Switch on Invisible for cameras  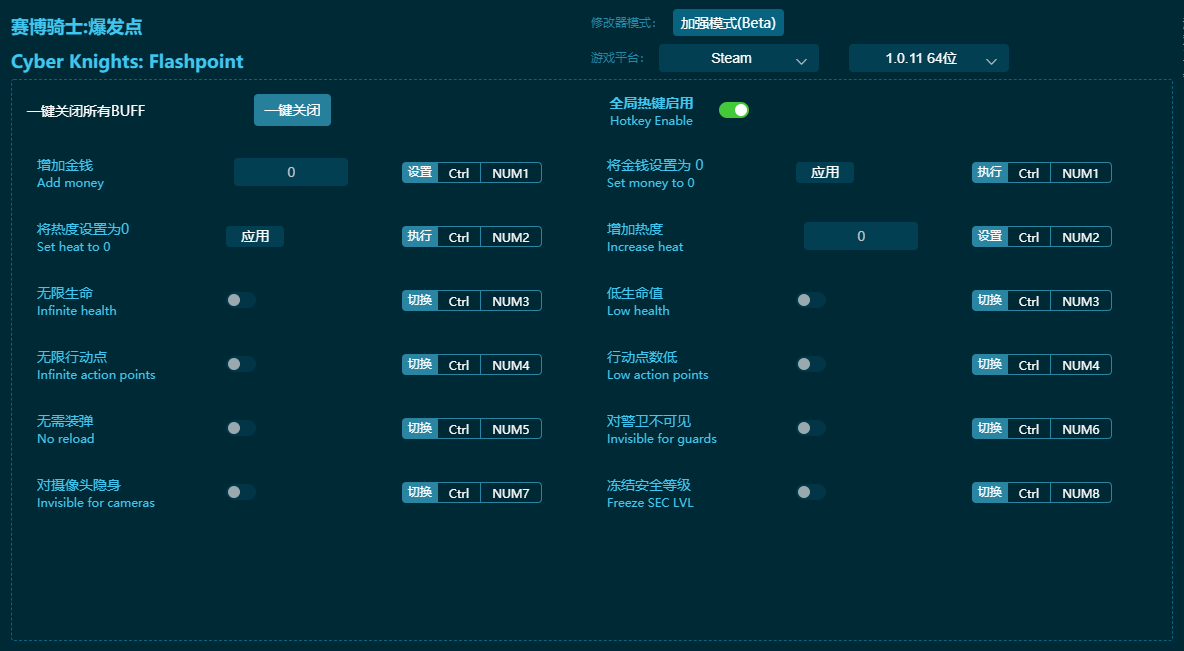[x=240, y=492]
